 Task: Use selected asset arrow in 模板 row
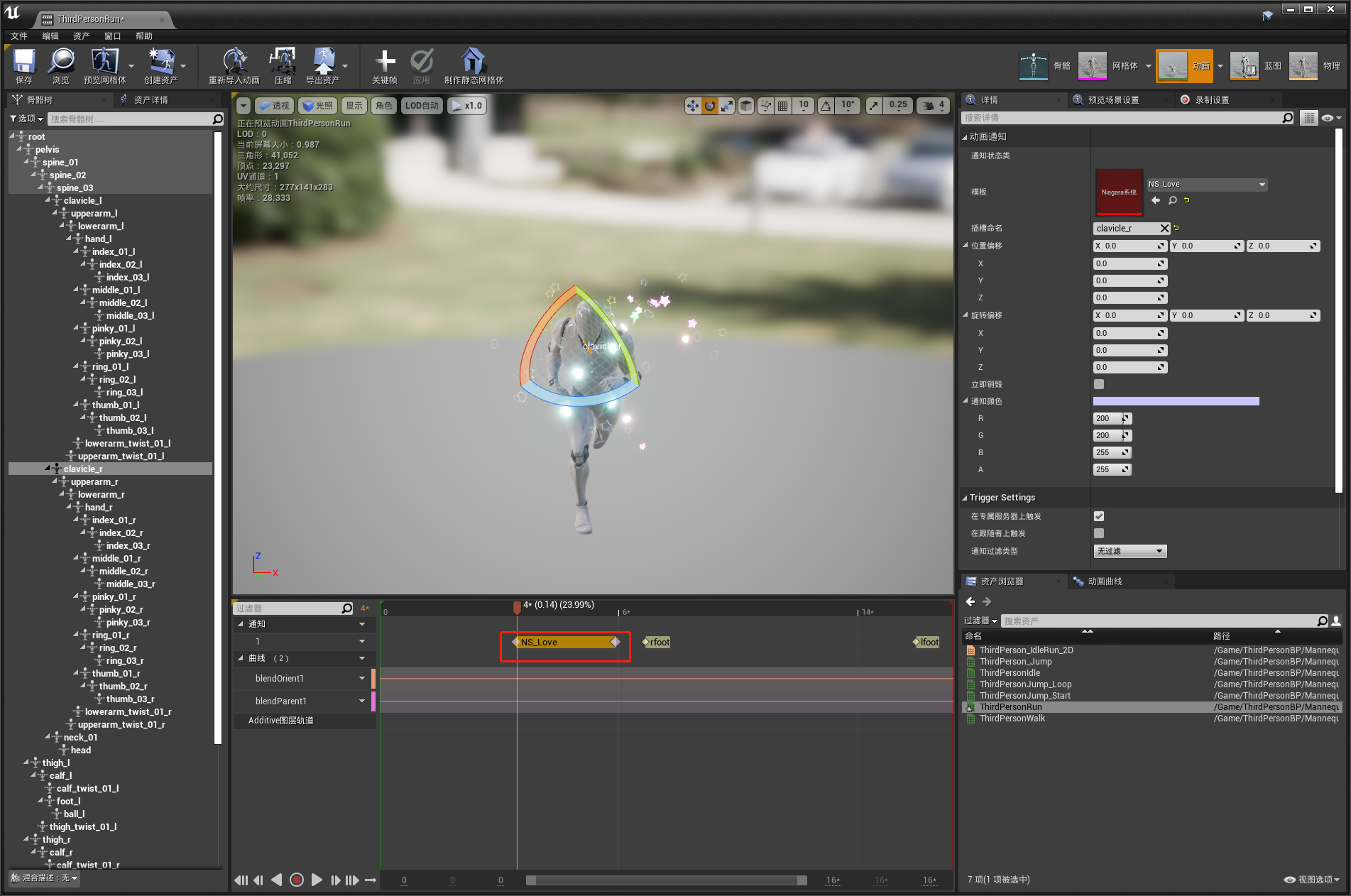coord(1155,200)
